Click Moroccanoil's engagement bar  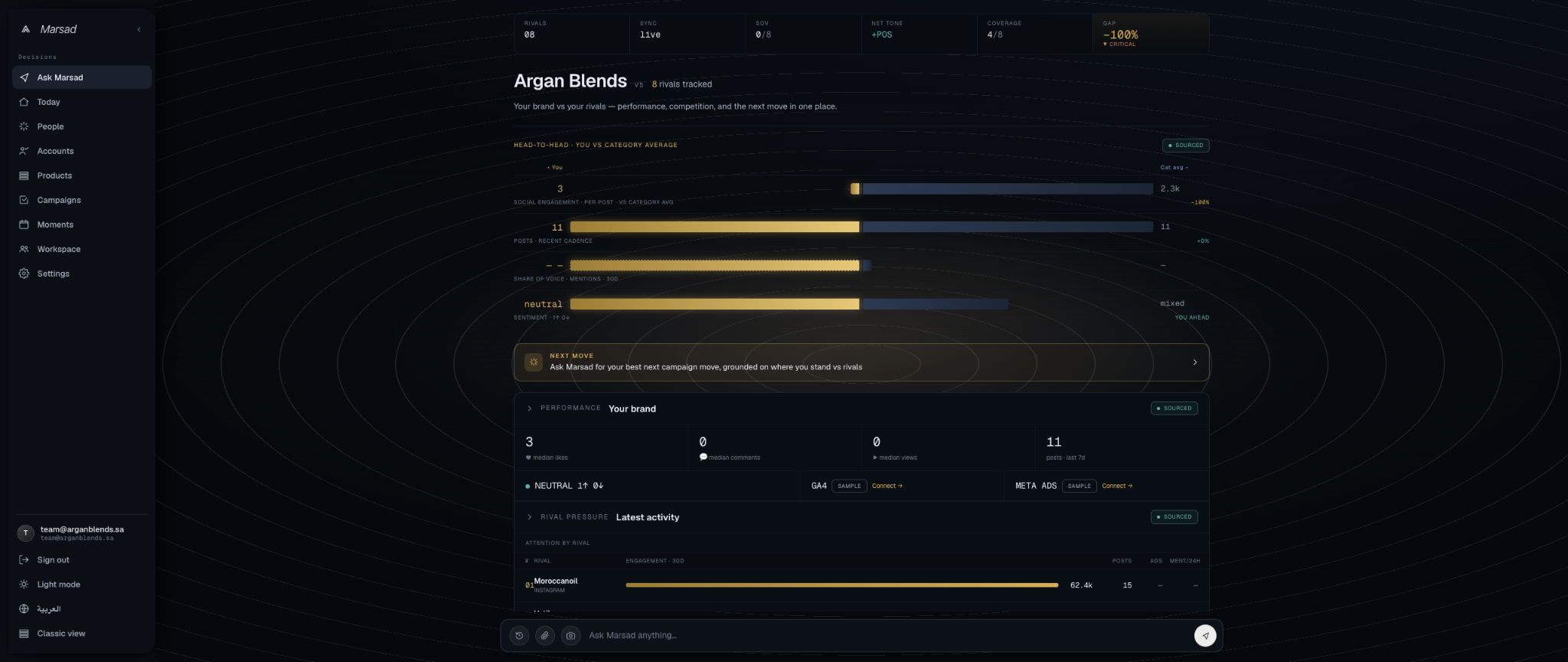[x=841, y=585]
